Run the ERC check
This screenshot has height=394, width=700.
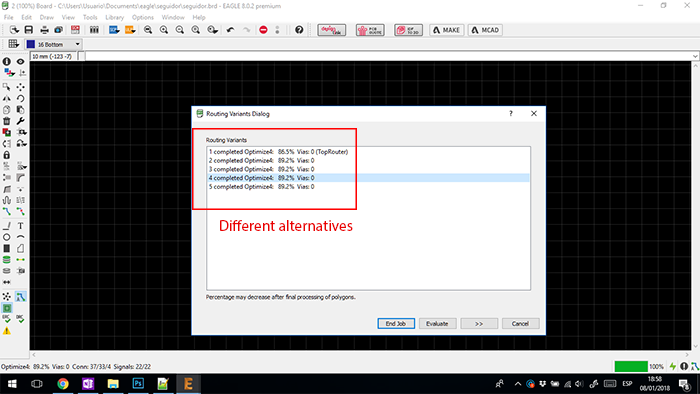[x=7, y=319]
